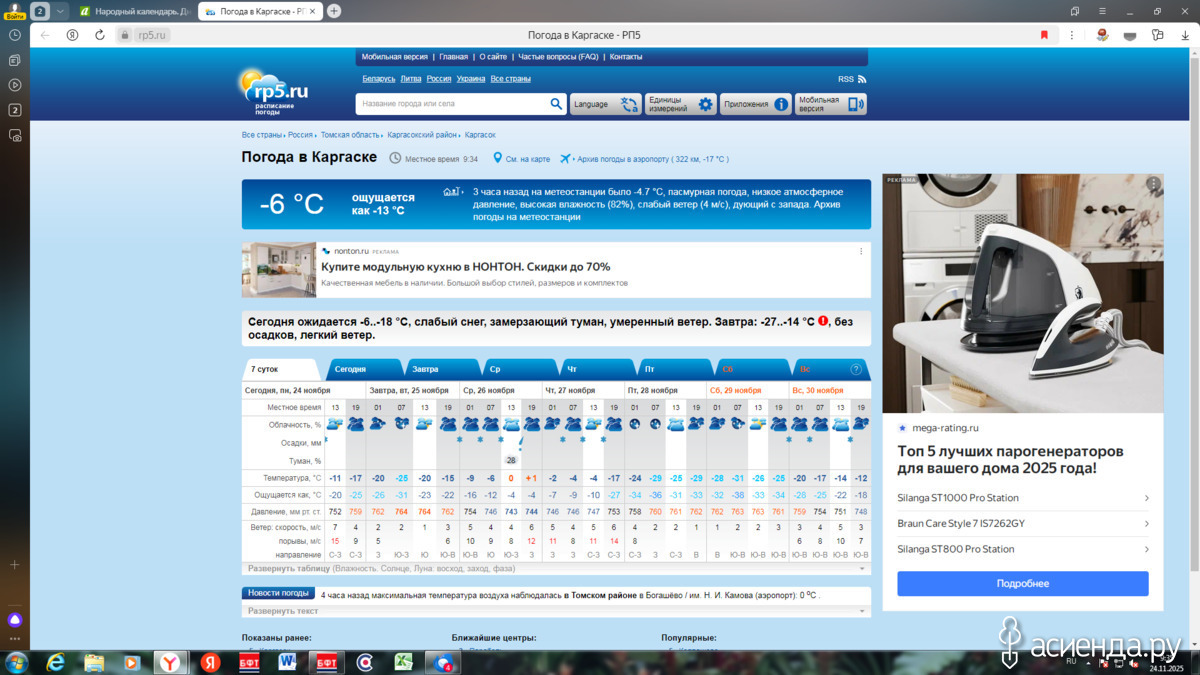Click the red bookmark icon in address bar
1200x675 pixels.
1044,35
